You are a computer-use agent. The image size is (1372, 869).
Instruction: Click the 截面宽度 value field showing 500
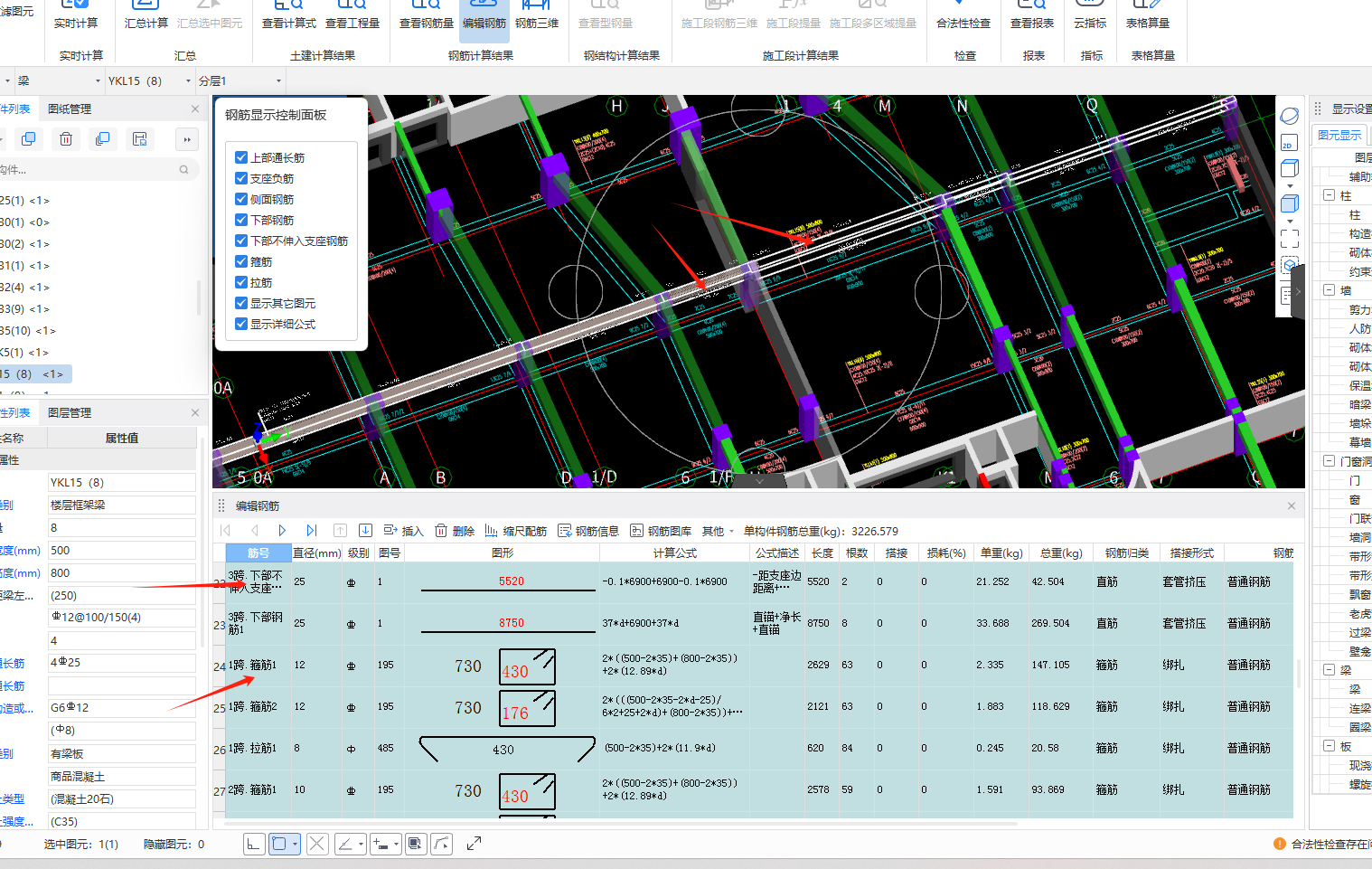(x=121, y=550)
